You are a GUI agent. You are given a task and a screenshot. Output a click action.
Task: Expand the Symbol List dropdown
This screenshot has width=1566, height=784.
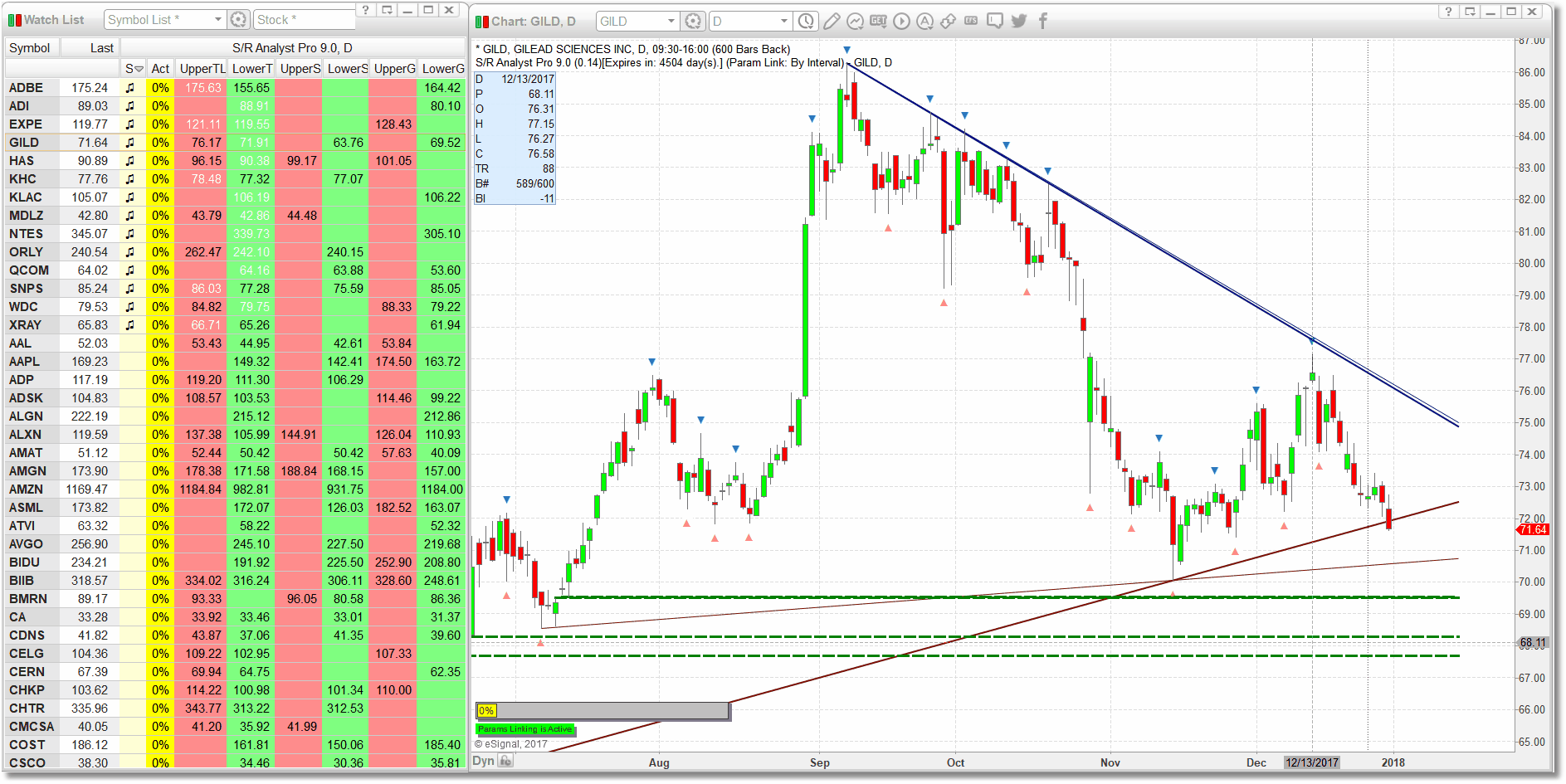pyautogui.click(x=218, y=19)
